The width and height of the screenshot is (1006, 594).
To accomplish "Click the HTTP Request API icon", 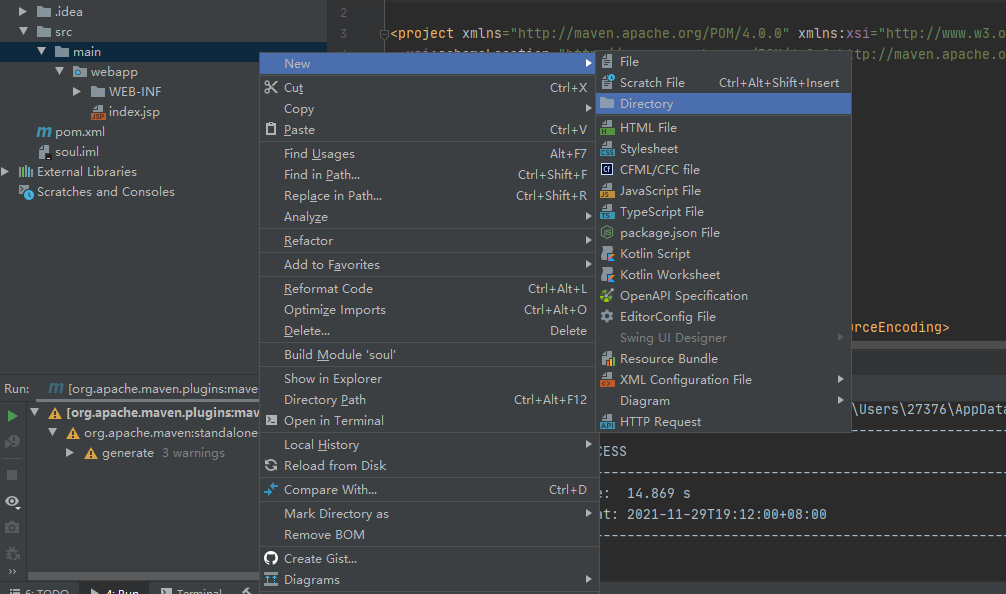I will pyautogui.click(x=607, y=421).
